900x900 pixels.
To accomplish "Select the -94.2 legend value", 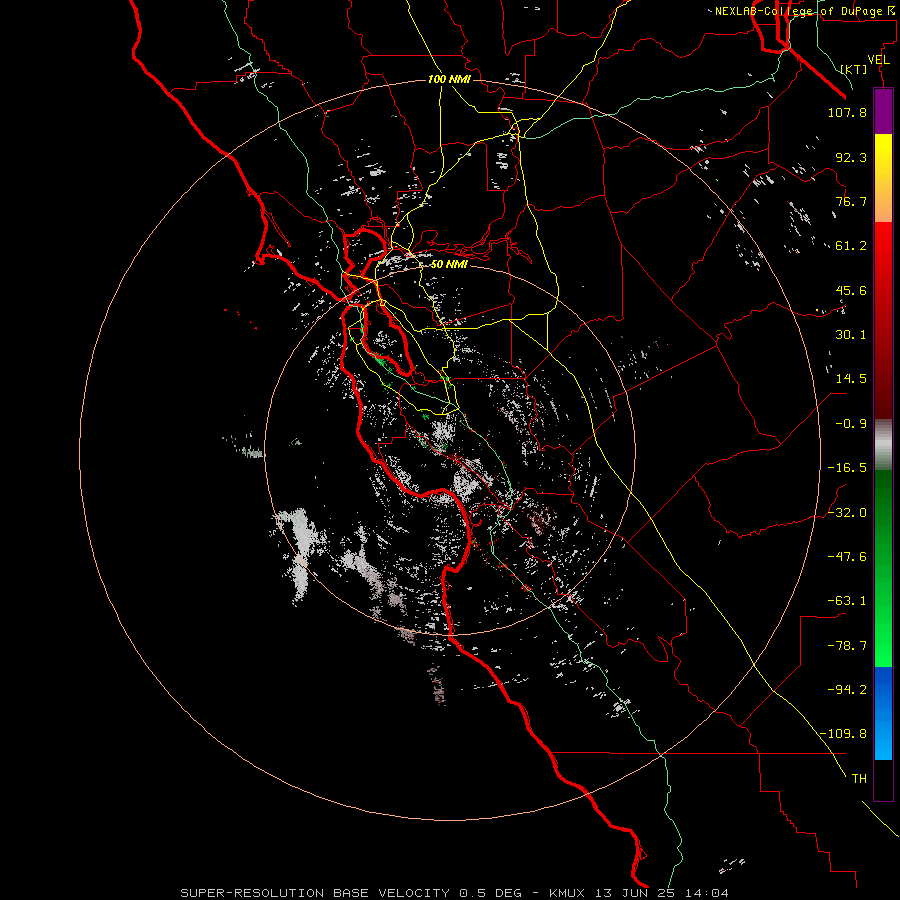I will pos(847,689).
